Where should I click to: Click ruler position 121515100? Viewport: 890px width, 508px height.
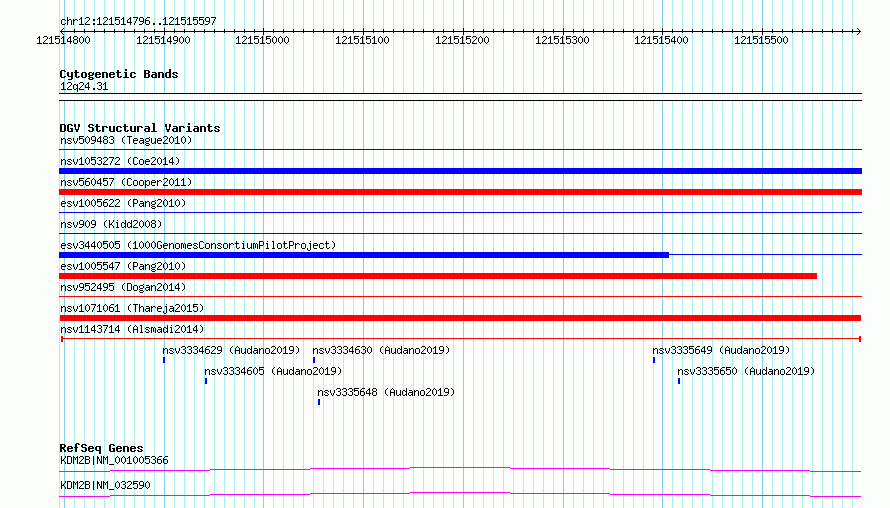coord(362,40)
